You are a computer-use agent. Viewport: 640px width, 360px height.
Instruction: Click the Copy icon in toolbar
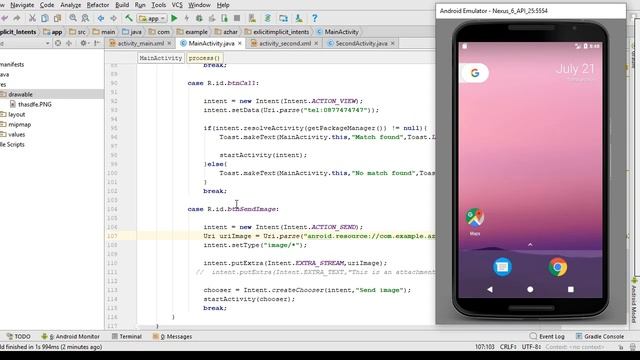click(45, 18)
